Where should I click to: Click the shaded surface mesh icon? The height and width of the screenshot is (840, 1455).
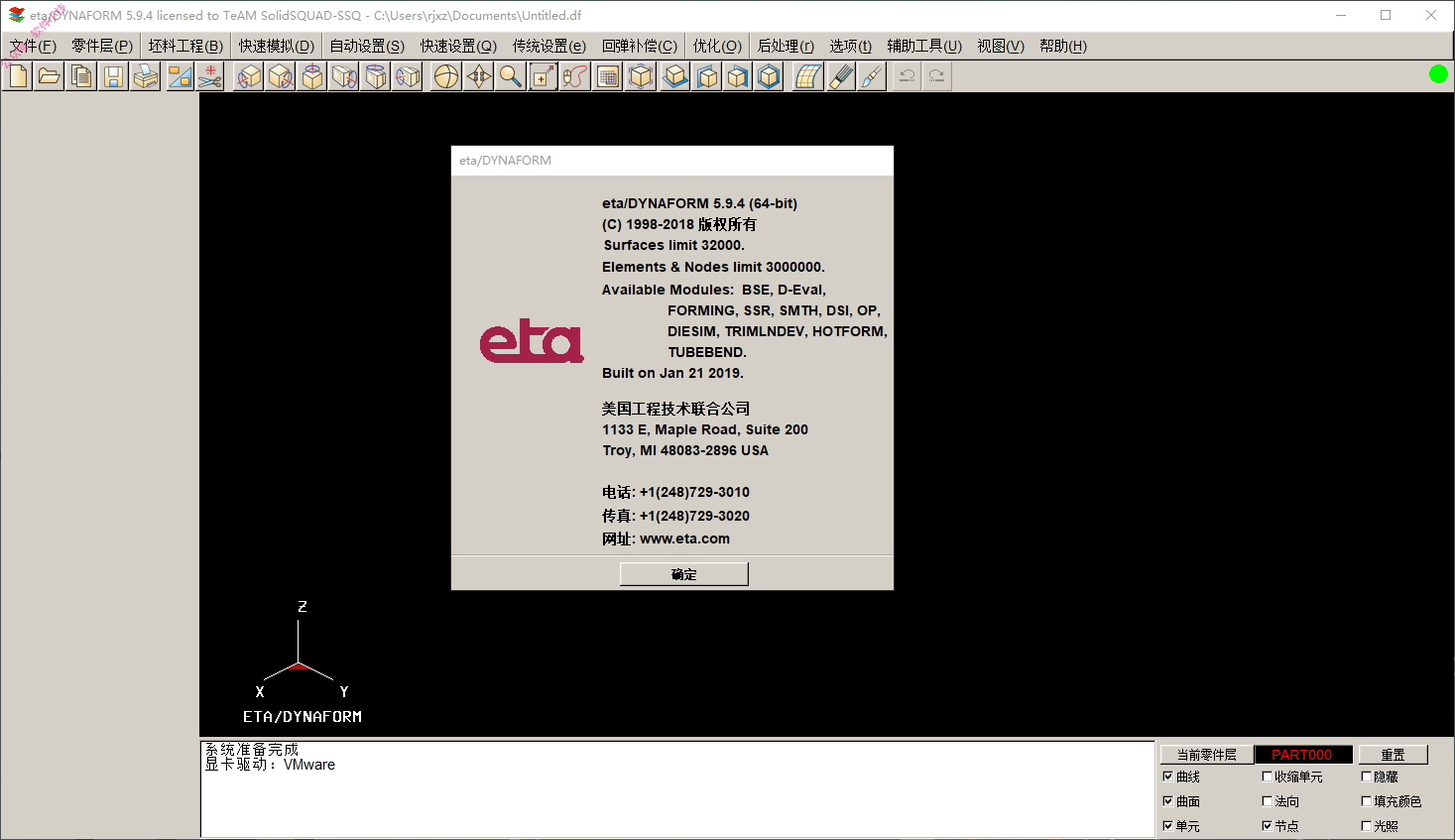tap(808, 76)
